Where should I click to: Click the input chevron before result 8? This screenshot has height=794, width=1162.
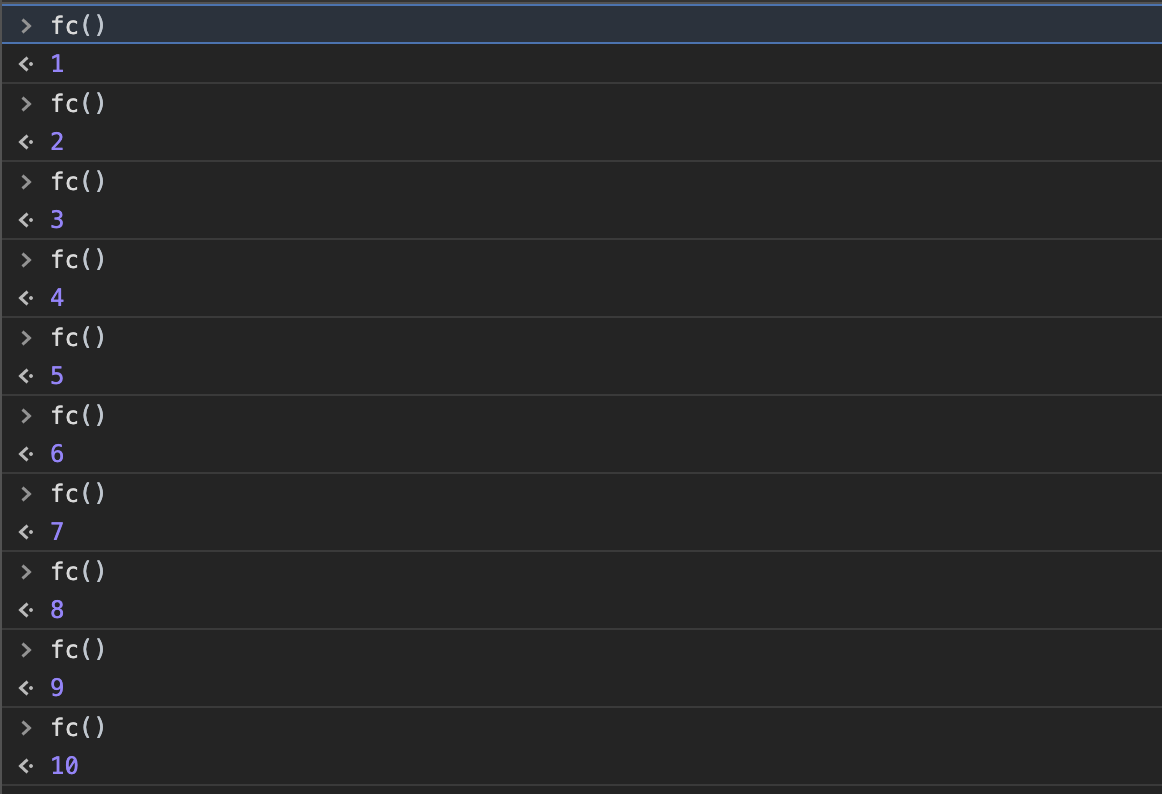pyautogui.click(x=26, y=572)
